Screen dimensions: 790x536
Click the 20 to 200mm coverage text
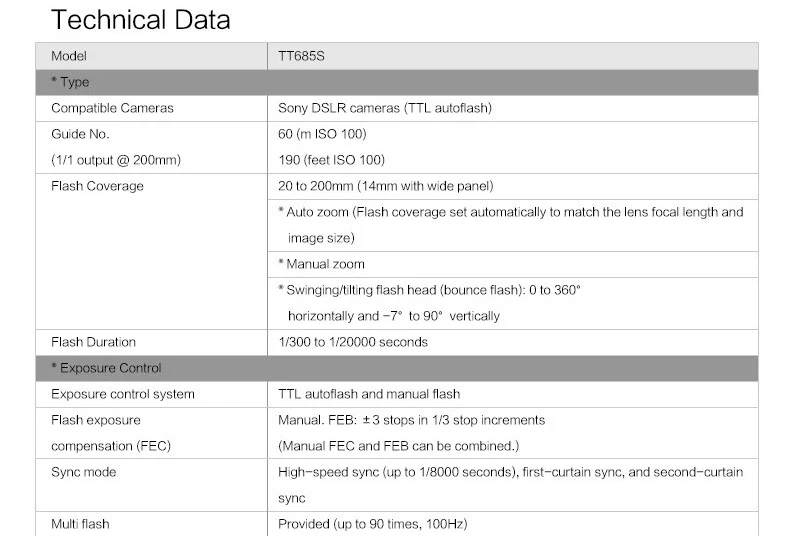click(385, 186)
